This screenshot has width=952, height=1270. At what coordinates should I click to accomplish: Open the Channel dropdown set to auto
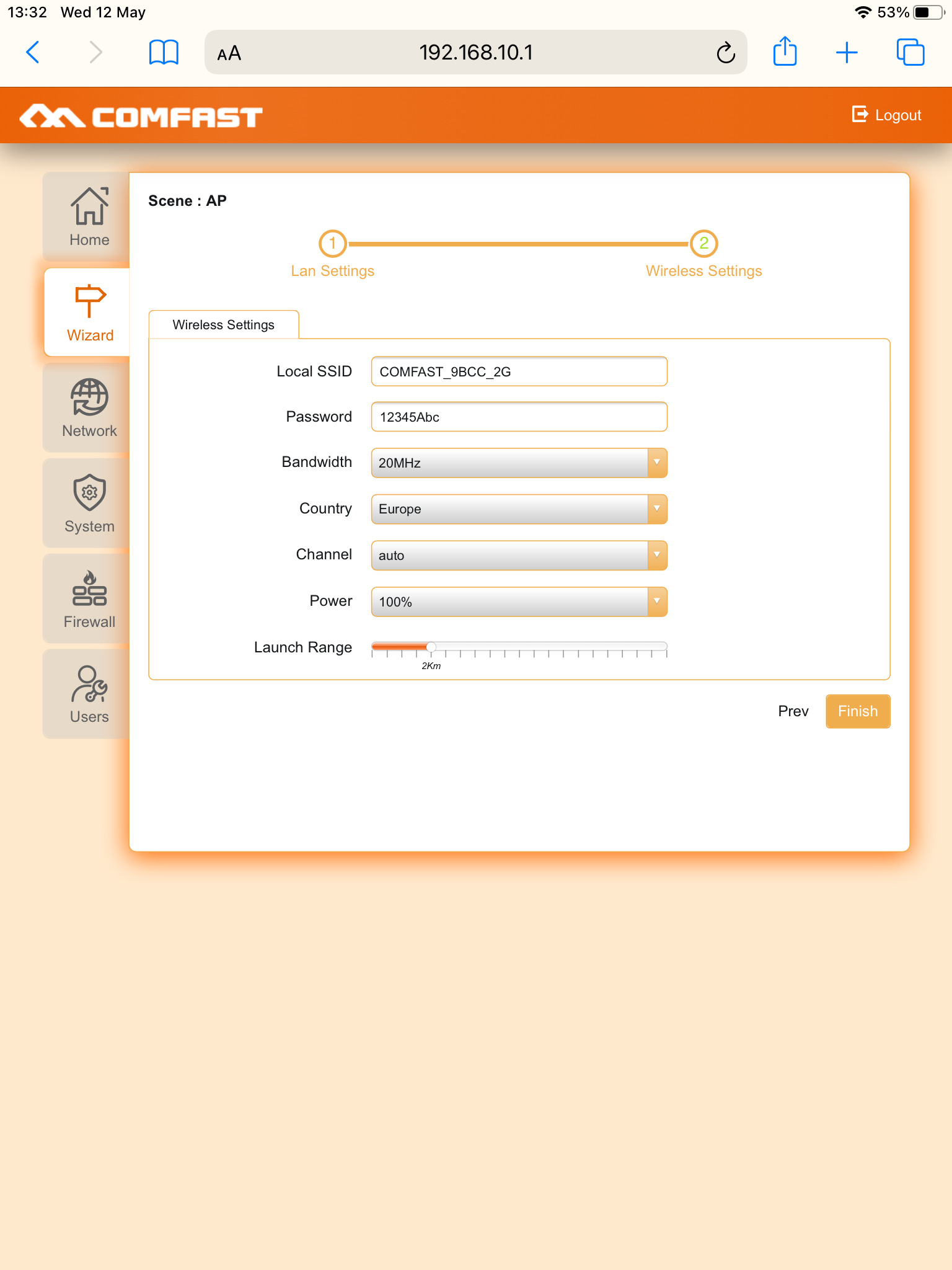click(519, 556)
